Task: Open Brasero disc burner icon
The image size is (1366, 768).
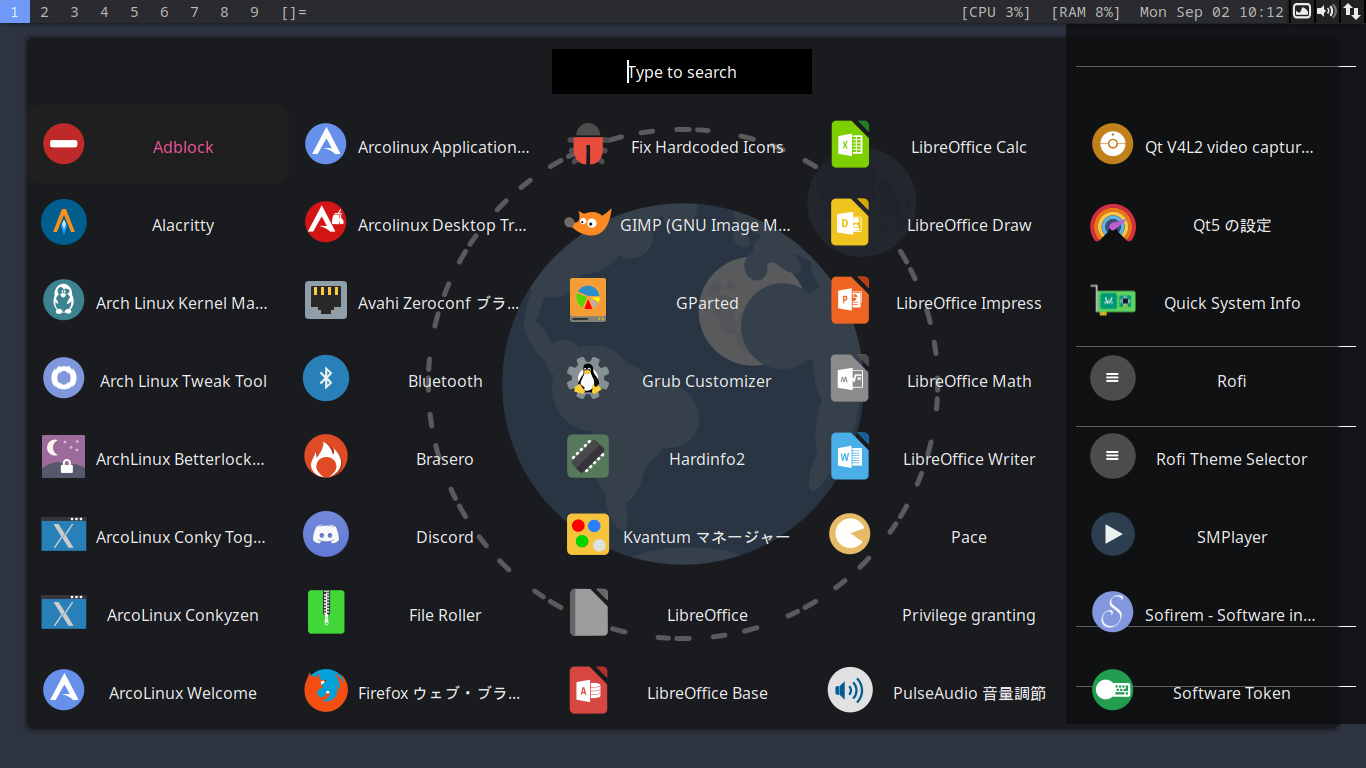Action: 326,457
